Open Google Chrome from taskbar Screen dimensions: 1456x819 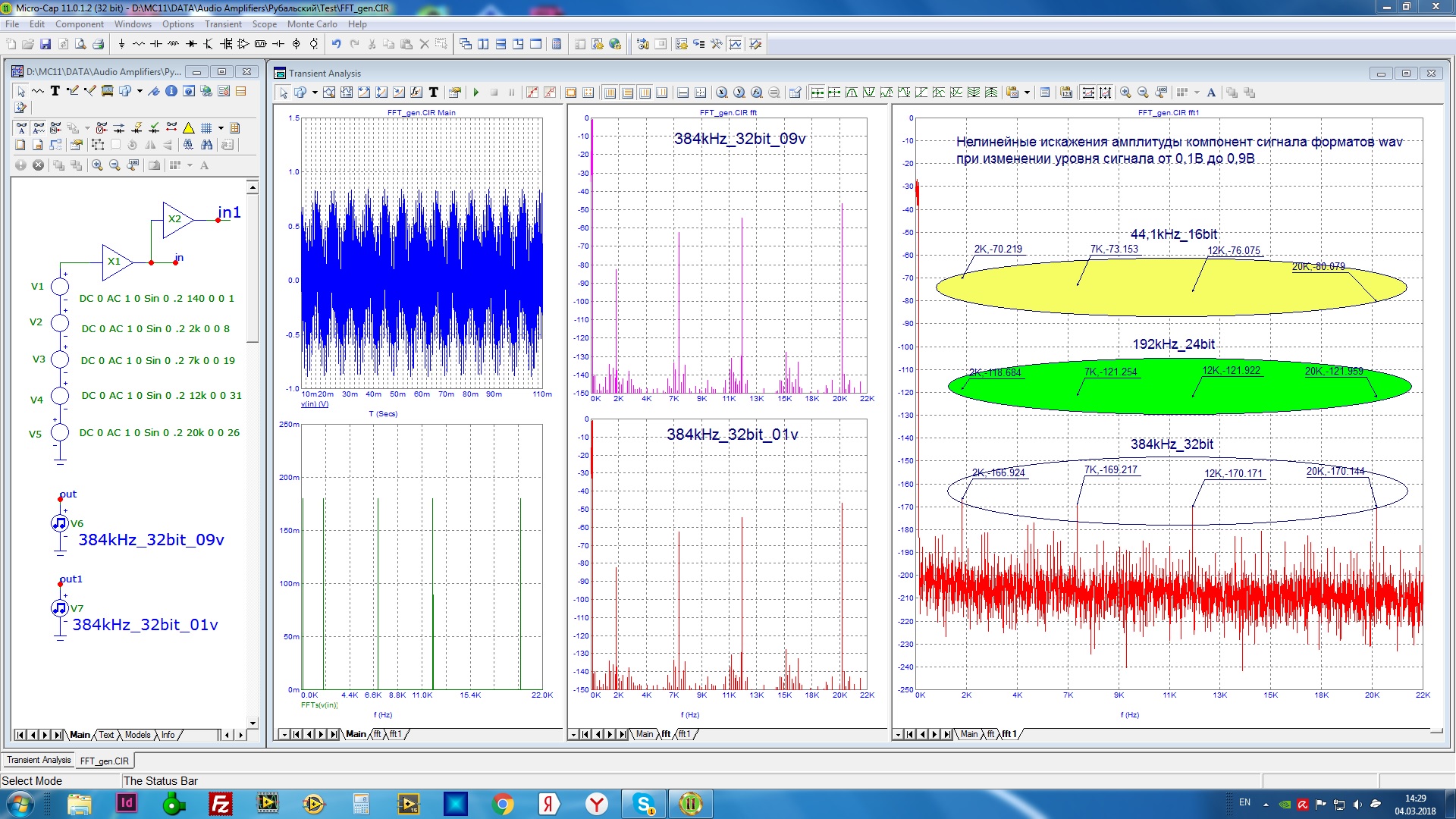click(503, 804)
